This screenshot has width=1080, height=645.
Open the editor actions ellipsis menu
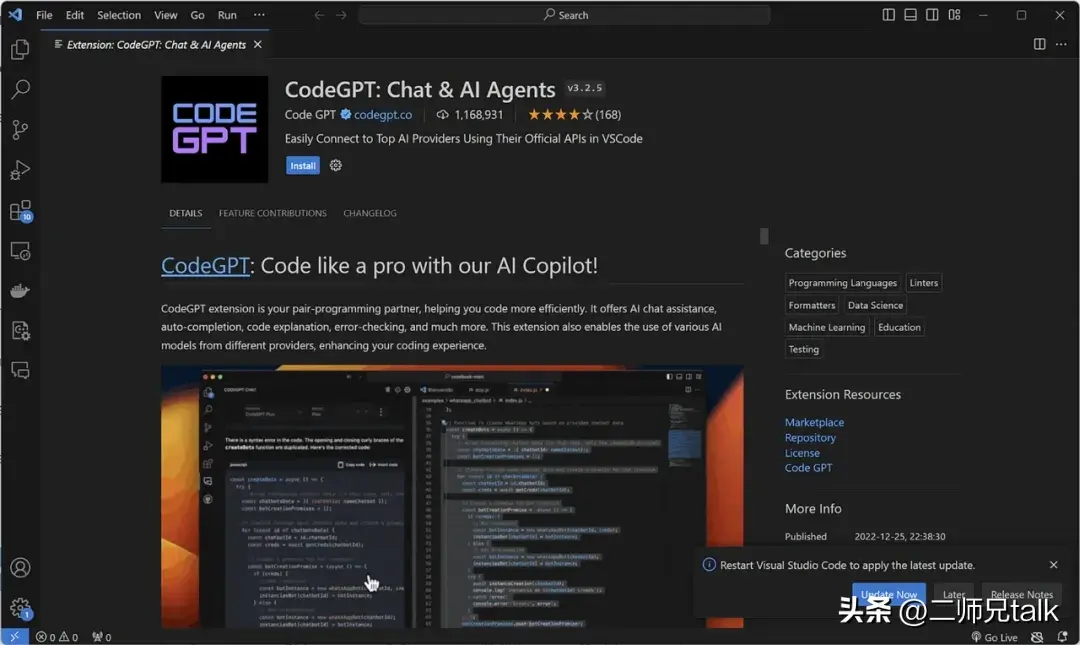click(x=1062, y=44)
